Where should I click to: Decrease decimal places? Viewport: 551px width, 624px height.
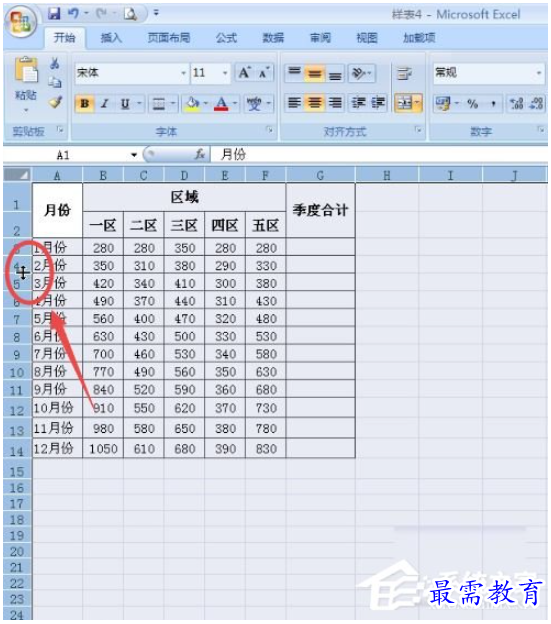536,104
